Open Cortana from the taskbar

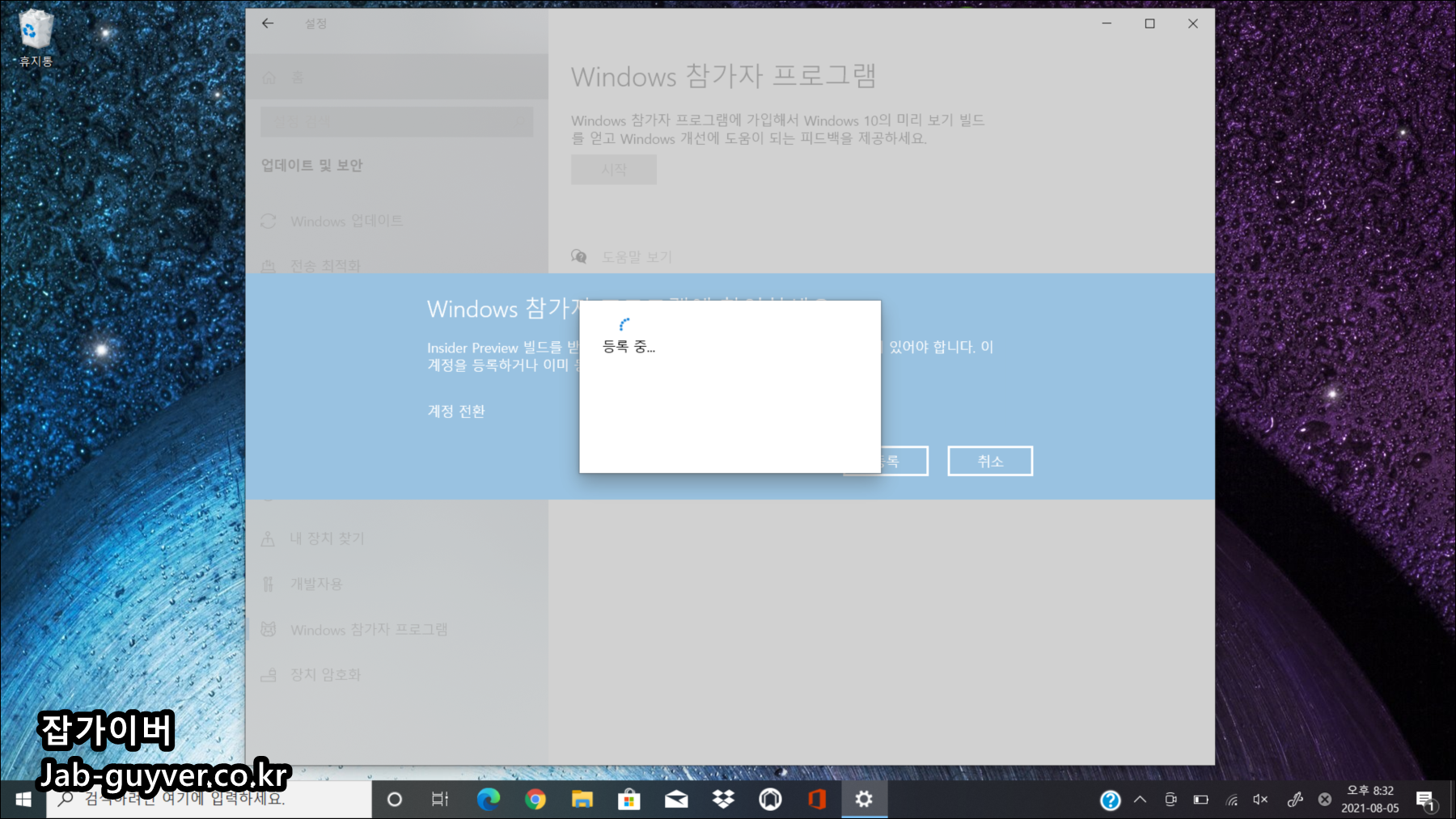[x=395, y=800]
